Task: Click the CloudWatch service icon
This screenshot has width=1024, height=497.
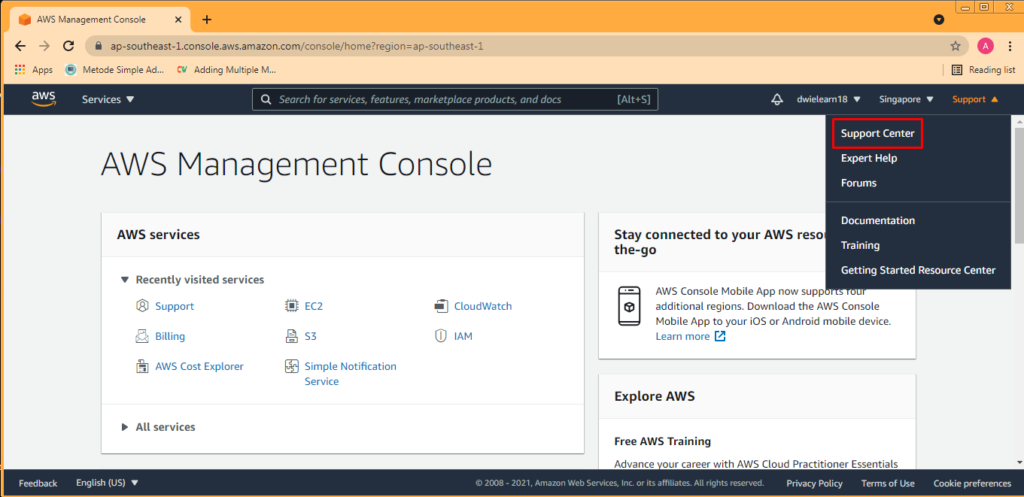Action: [x=441, y=306]
